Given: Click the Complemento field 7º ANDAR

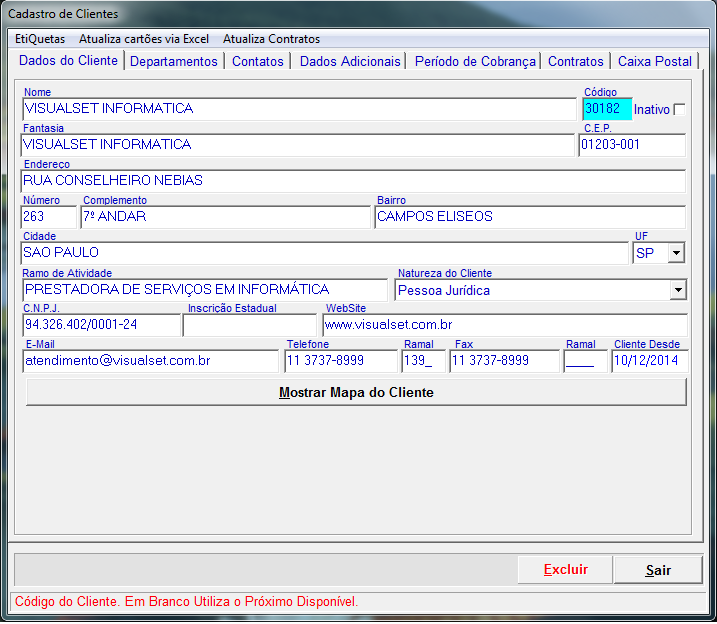Looking at the screenshot, I should pyautogui.click(x=225, y=217).
